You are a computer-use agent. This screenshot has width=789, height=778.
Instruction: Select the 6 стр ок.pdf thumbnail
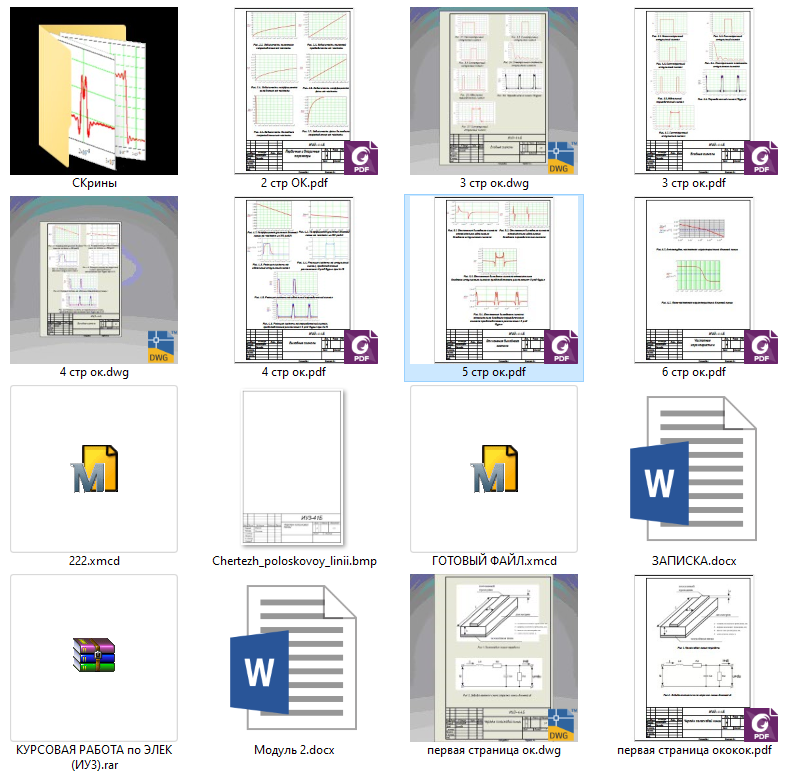(x=694, y=280)
